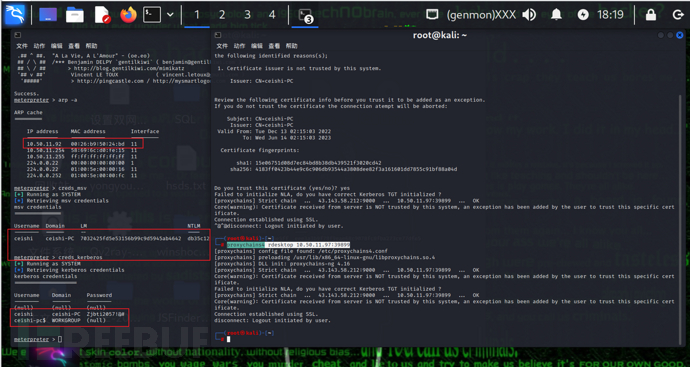
Task: Click the power manager icon
Action: tap(583, 15)
